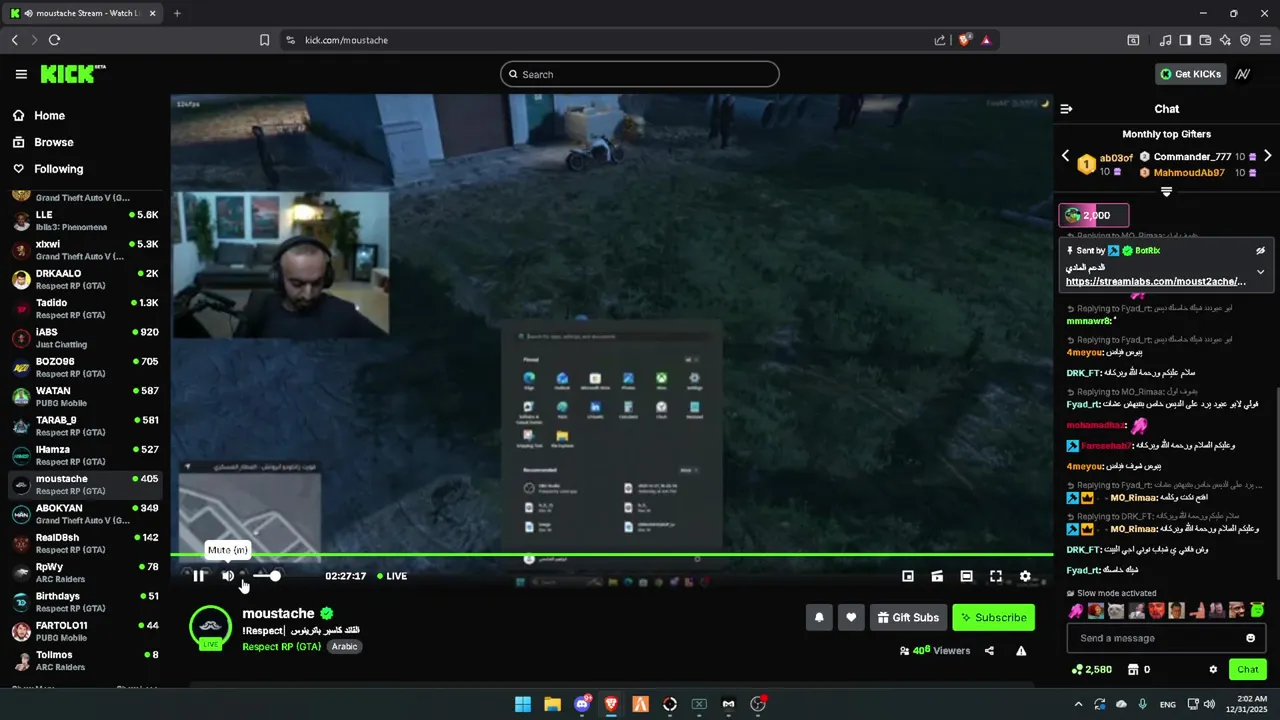Screen dimensions: 1280x720
Task: Open the Kick hamburger sidebar menu
Action: 21,74
